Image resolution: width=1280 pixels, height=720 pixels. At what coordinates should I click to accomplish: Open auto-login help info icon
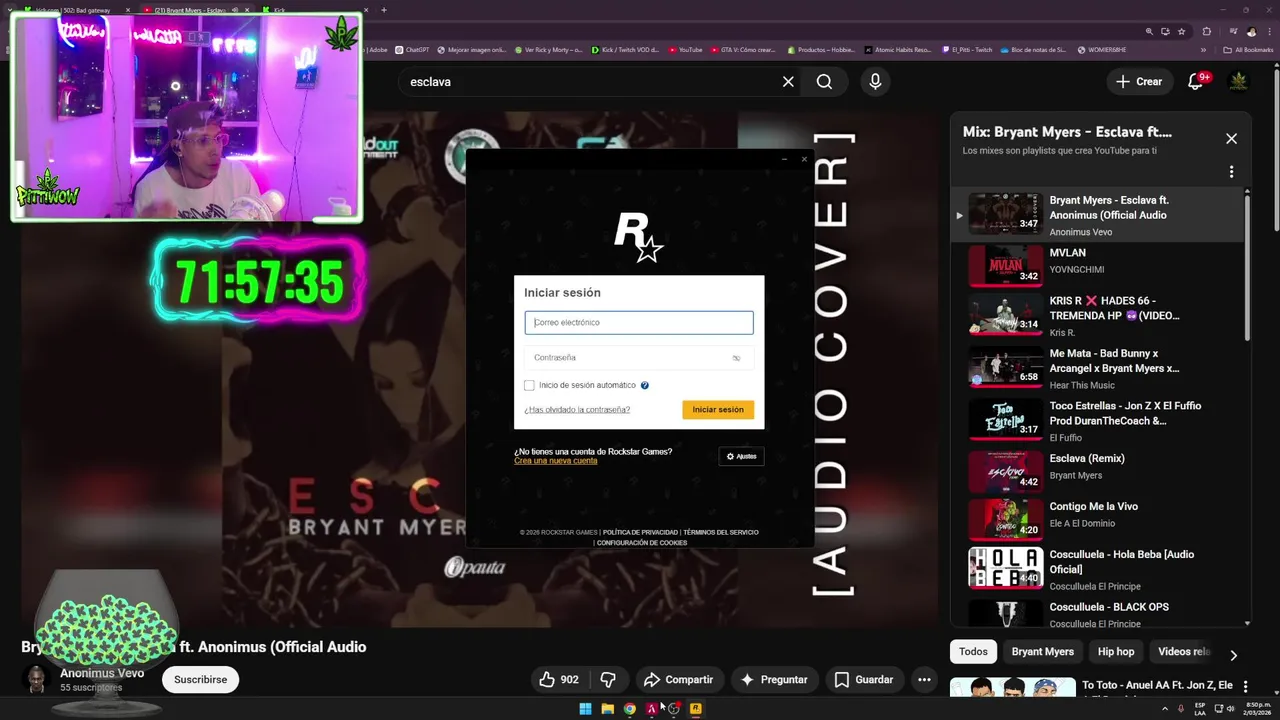[644, 385]
